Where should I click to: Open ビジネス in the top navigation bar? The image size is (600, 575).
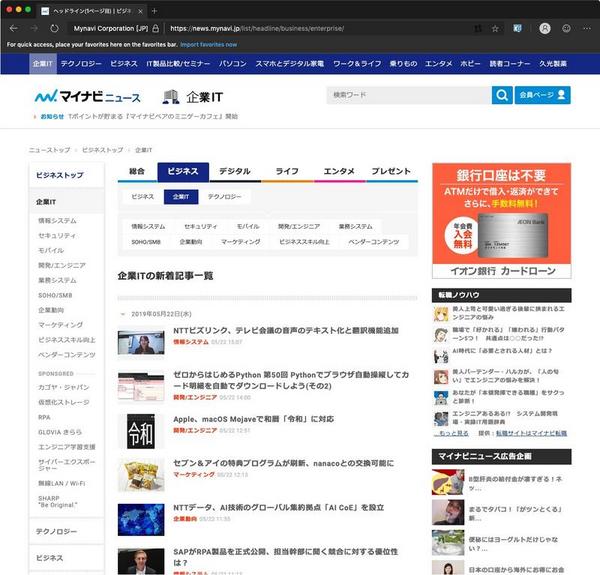[x=124, y=64]
